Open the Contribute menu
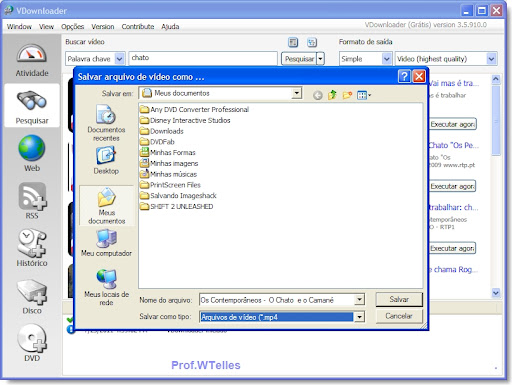512x385 pixels. pyautogui.click(x=138, y=27)
